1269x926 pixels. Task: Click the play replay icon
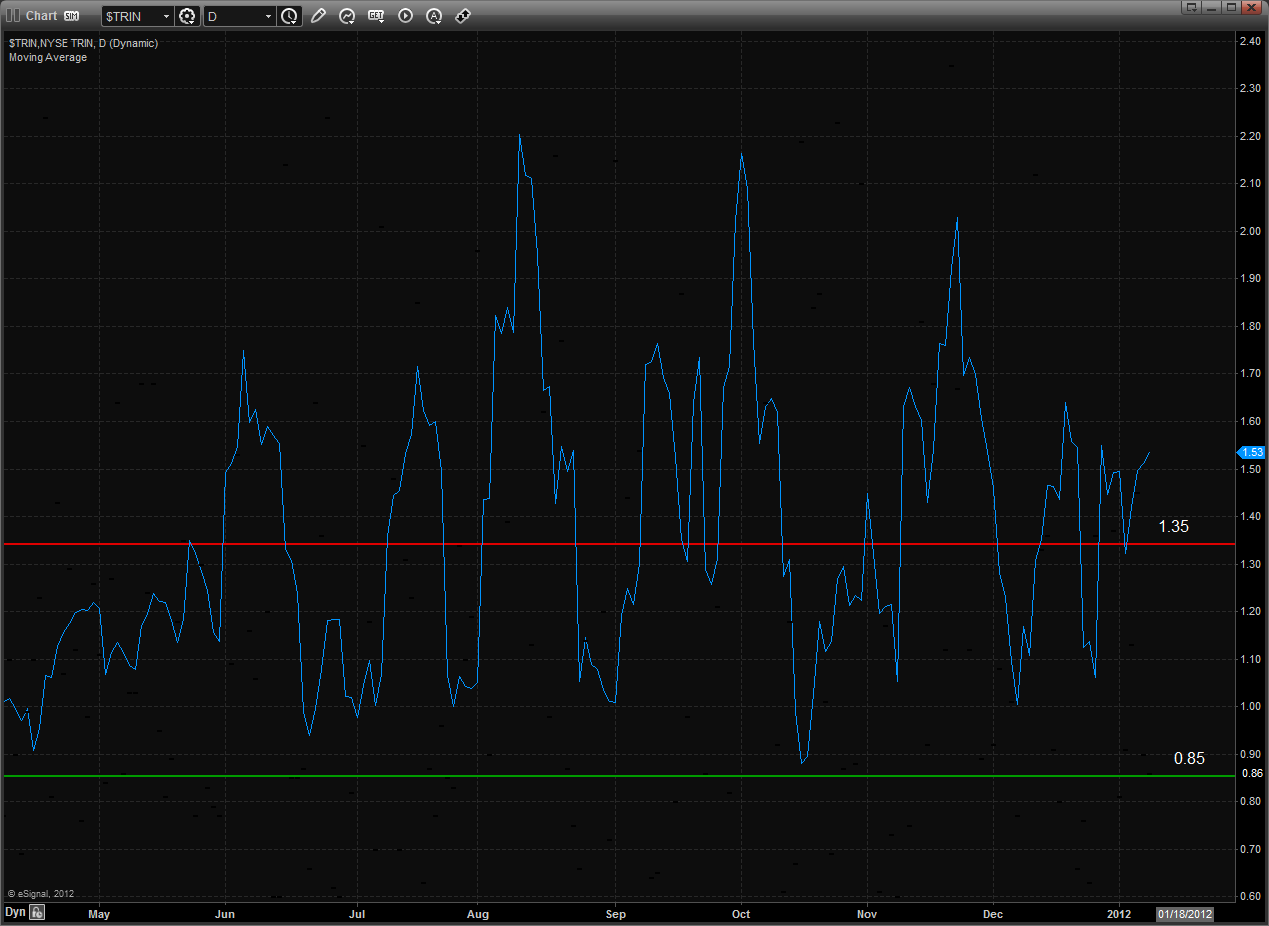click(405, 16)
